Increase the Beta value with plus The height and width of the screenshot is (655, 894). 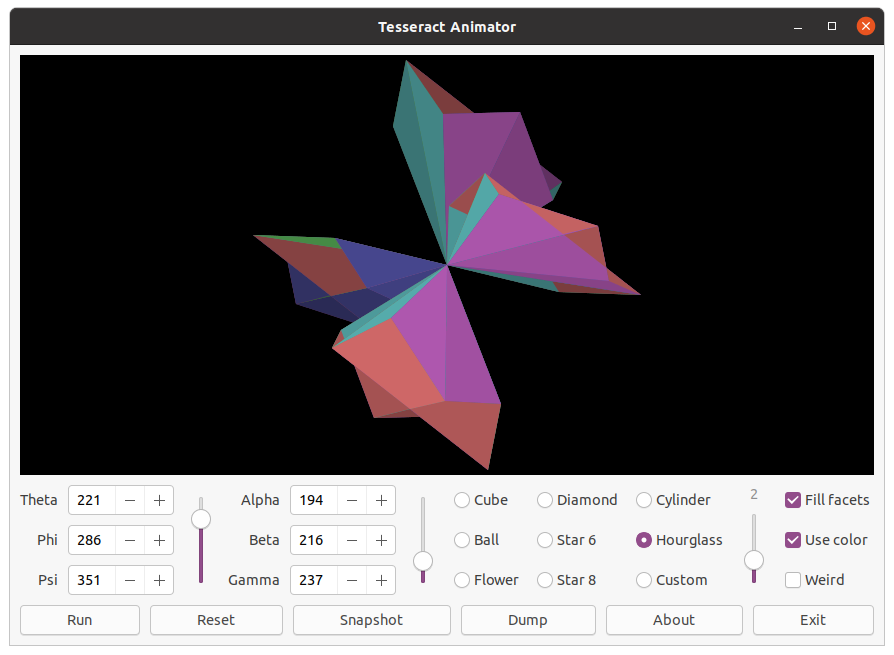point(381,540)
